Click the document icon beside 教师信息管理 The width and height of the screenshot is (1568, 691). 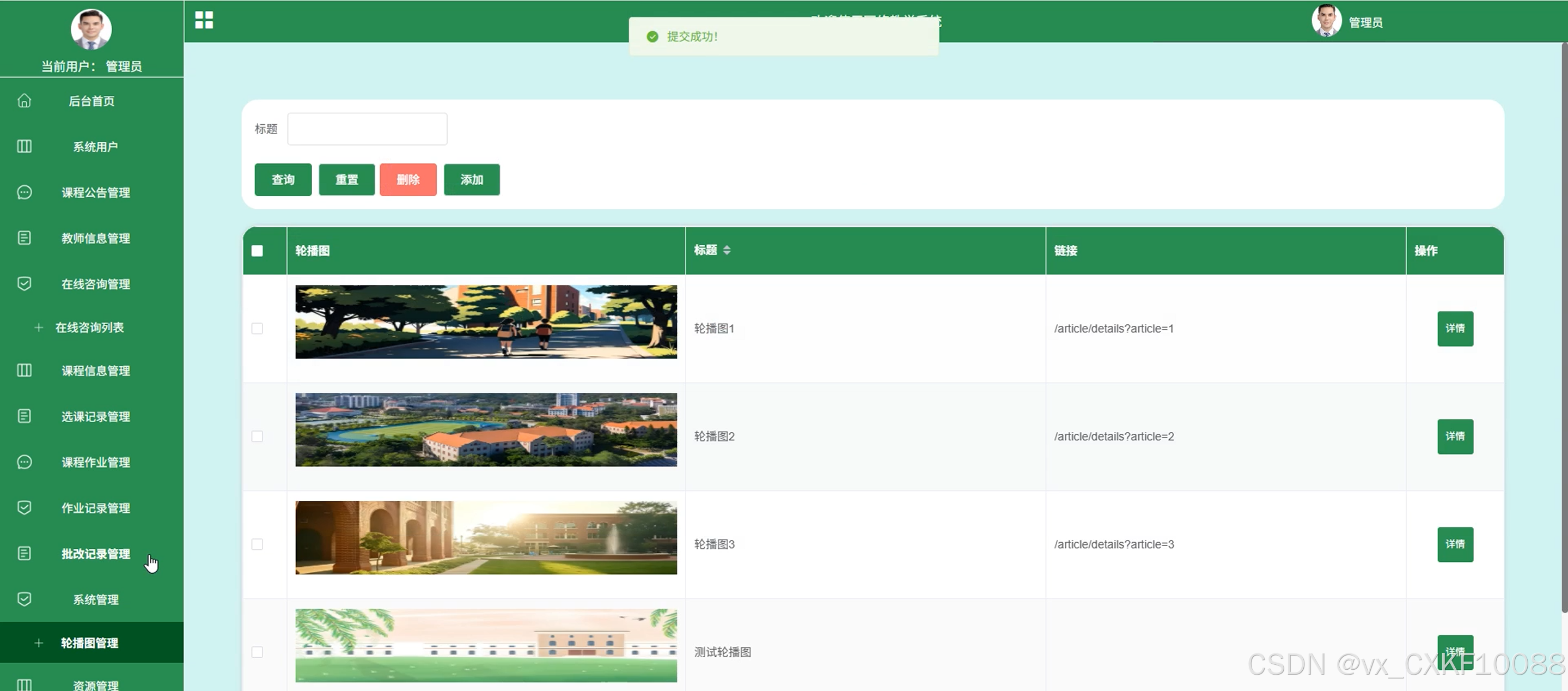coord(25,238)
